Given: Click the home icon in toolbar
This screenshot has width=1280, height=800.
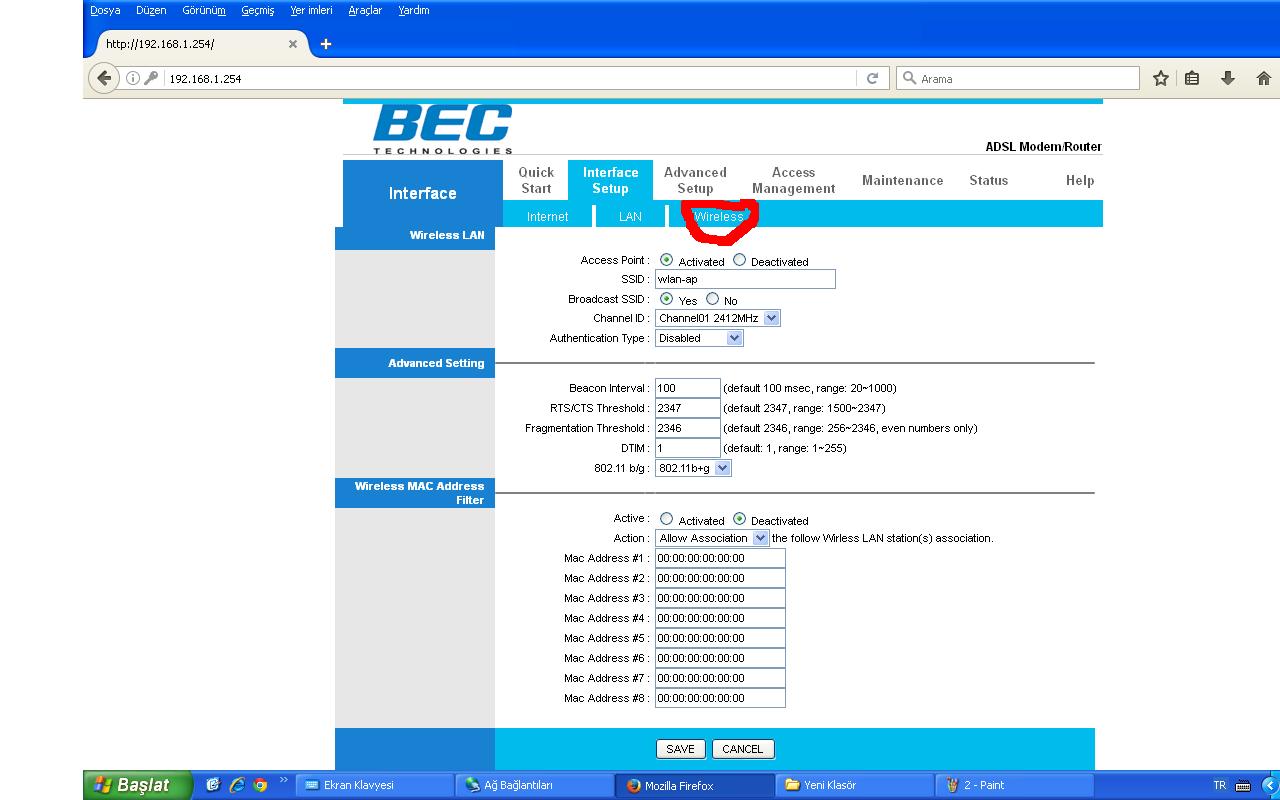Looking at the screenshot, I should (x=1263, y=78).
